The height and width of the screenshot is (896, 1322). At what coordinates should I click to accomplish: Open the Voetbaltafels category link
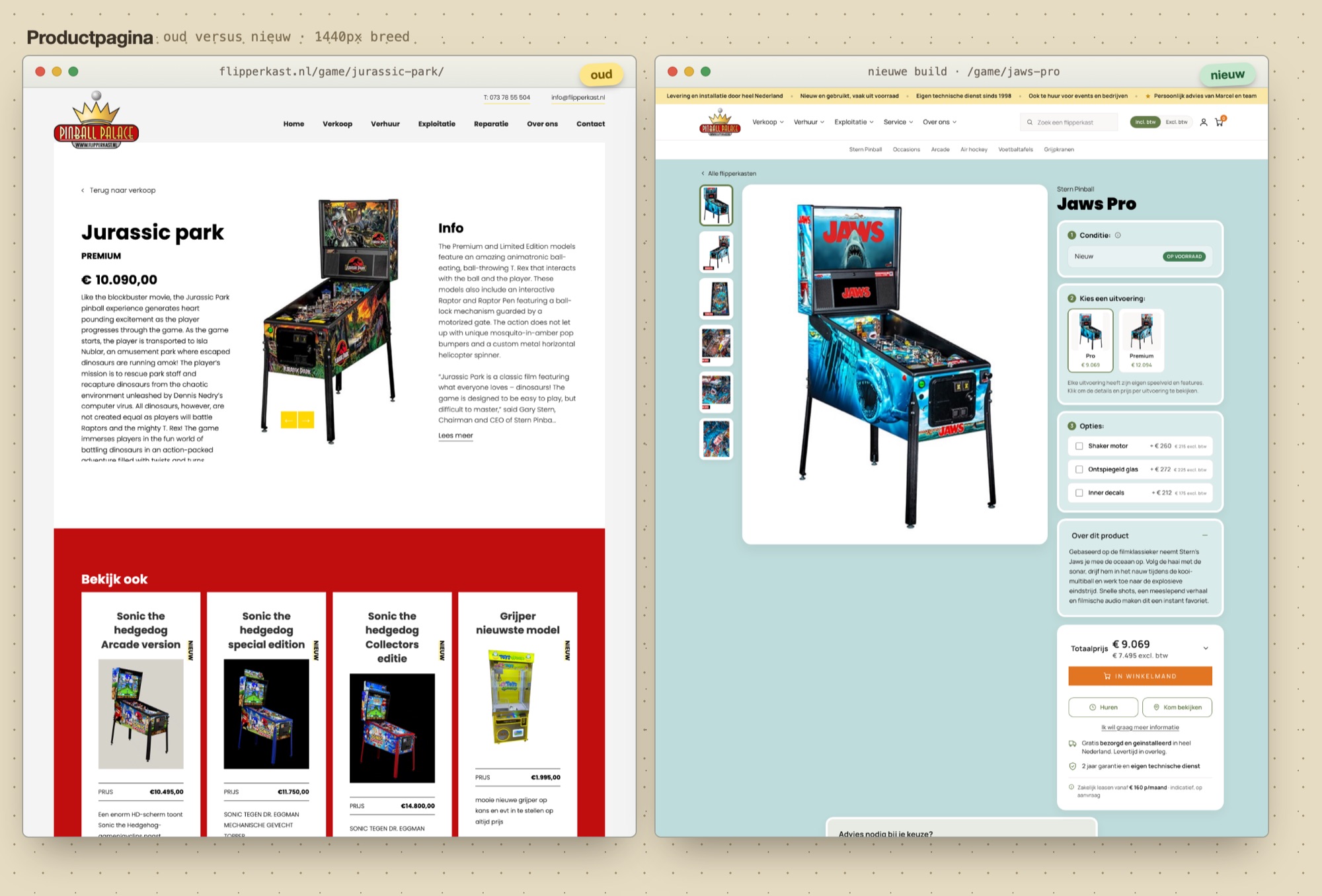coord(1015,150)
